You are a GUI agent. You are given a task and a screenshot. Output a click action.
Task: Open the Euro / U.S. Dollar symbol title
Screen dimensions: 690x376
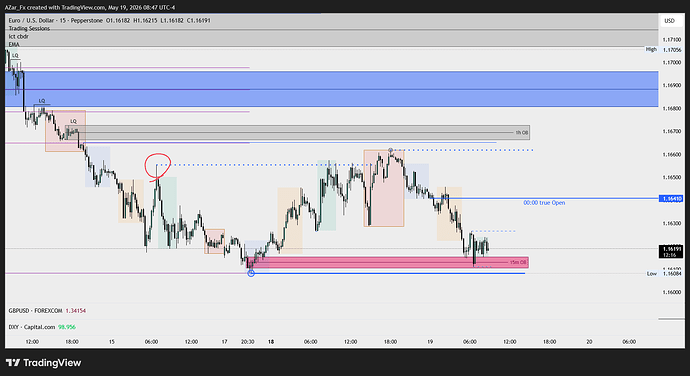56,20
